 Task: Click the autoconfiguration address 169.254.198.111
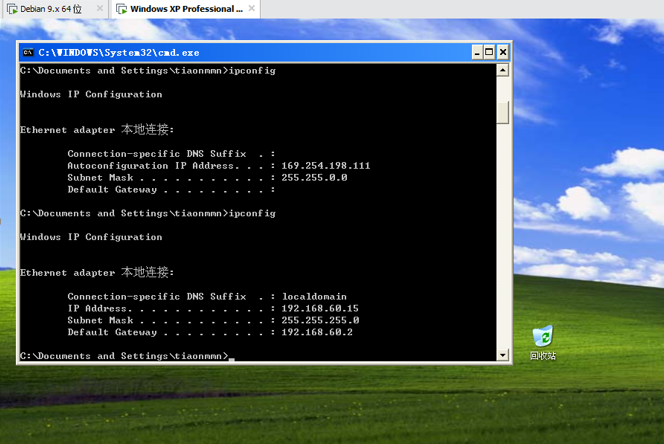(326, 166)
